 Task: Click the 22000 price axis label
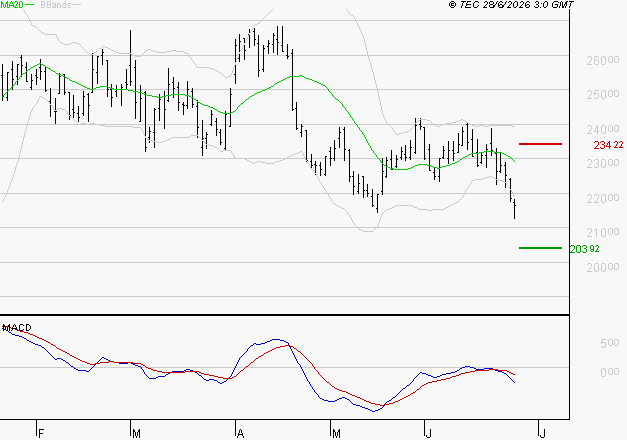[x=603, y=199]
